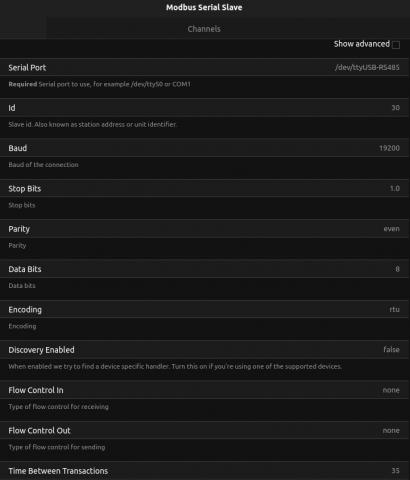
Task: Click the Modbus Serial Slave title
Action: click(204, 7)
